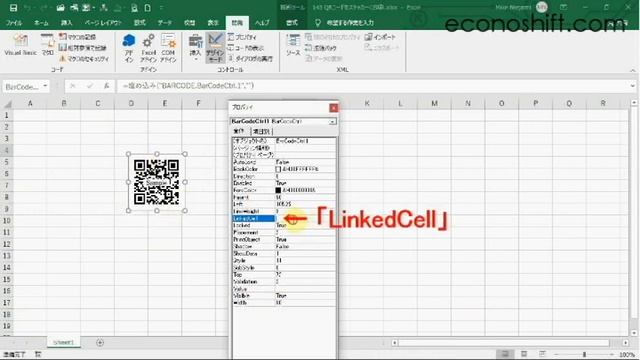This screenshot has width=640, height=360.
Task: Open the user account avatar
Action: [542, 7]
